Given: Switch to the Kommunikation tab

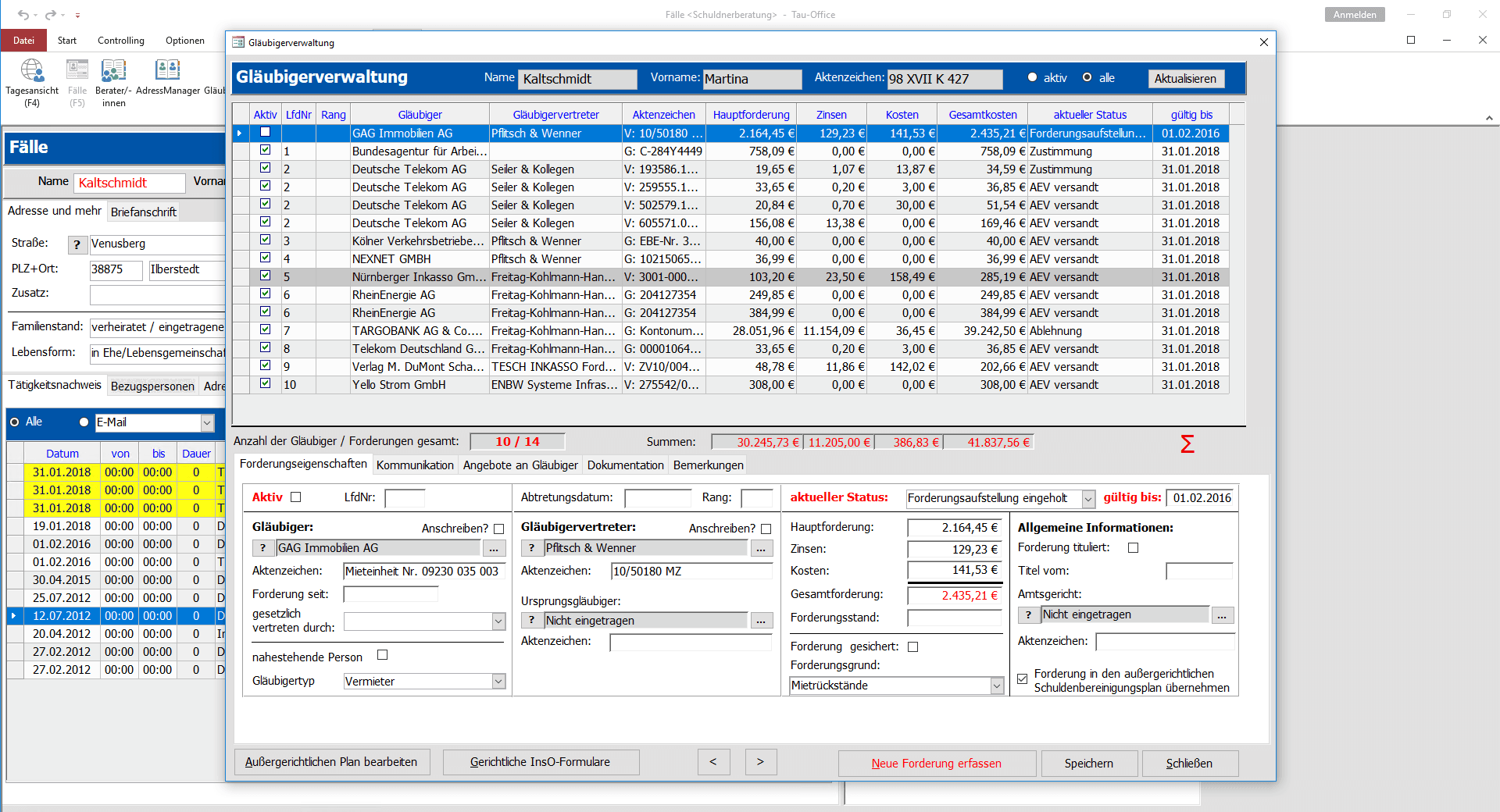Looking at the screenshot, I should 415,465.
